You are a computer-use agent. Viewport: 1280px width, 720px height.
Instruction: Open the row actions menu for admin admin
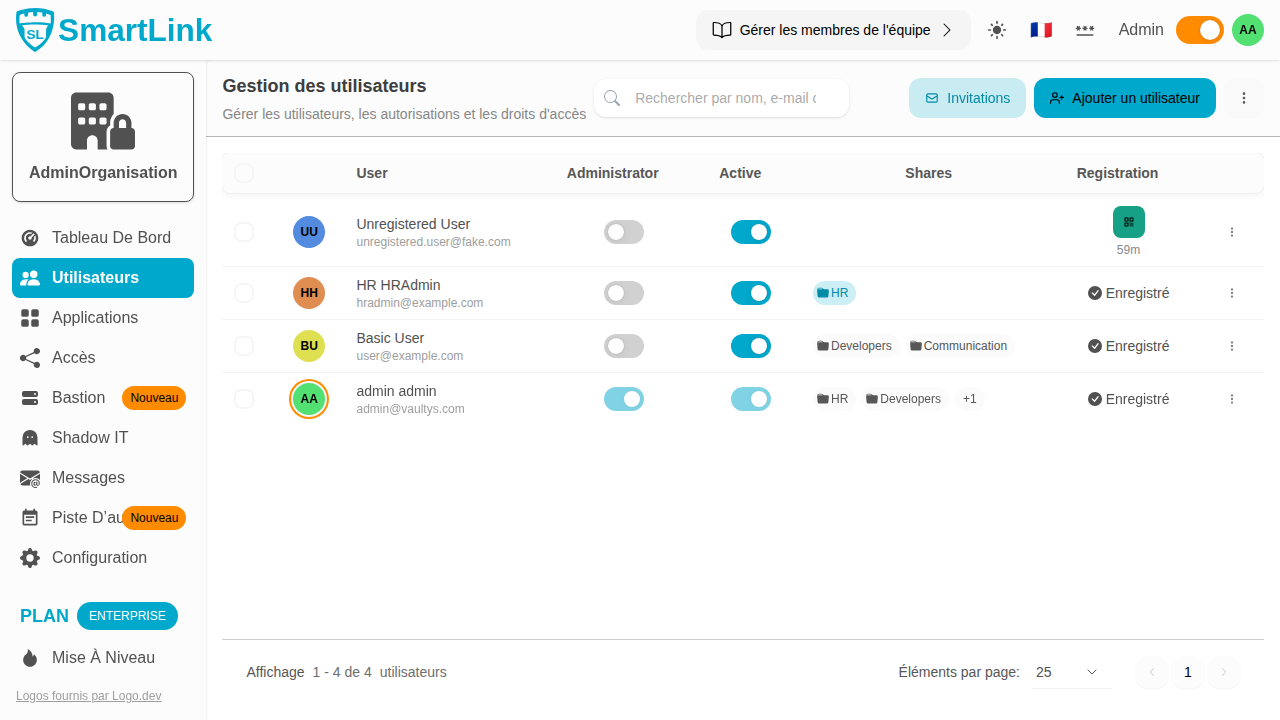point(1232,399)
